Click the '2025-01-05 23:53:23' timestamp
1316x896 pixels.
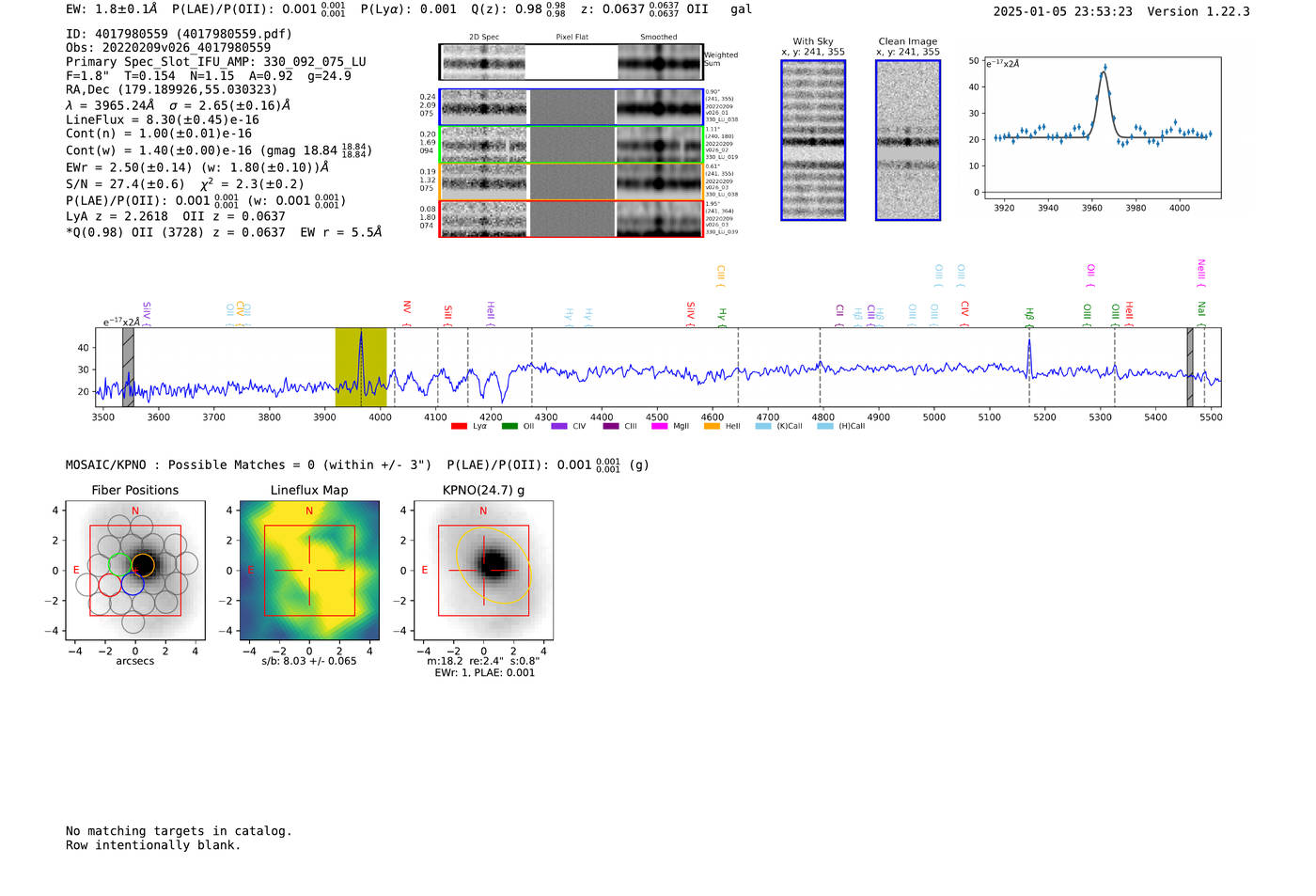tap(1063, 12)
